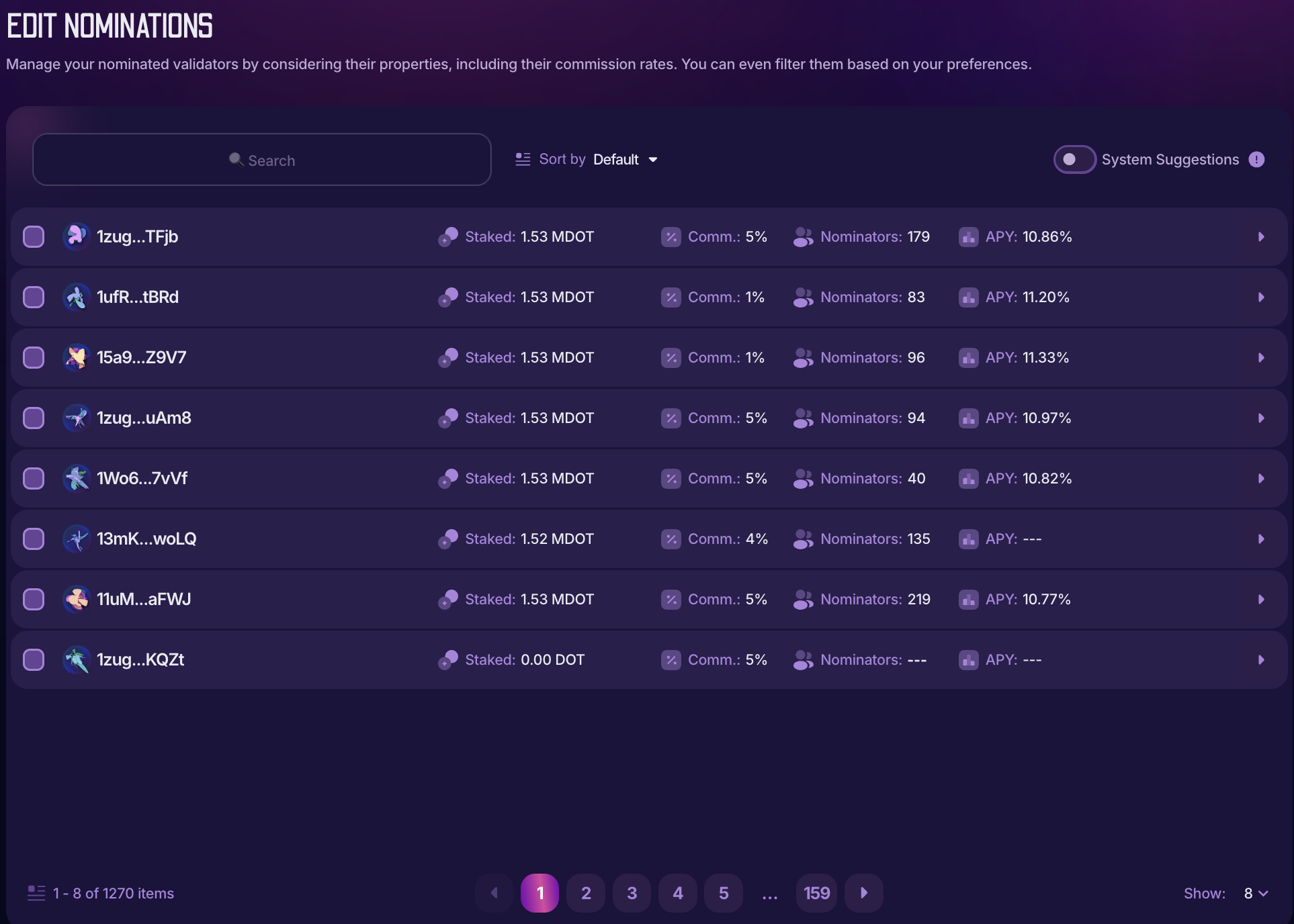Click the validator Search field
This screenshot has height=924, width=1294.
tap(262, 160)
